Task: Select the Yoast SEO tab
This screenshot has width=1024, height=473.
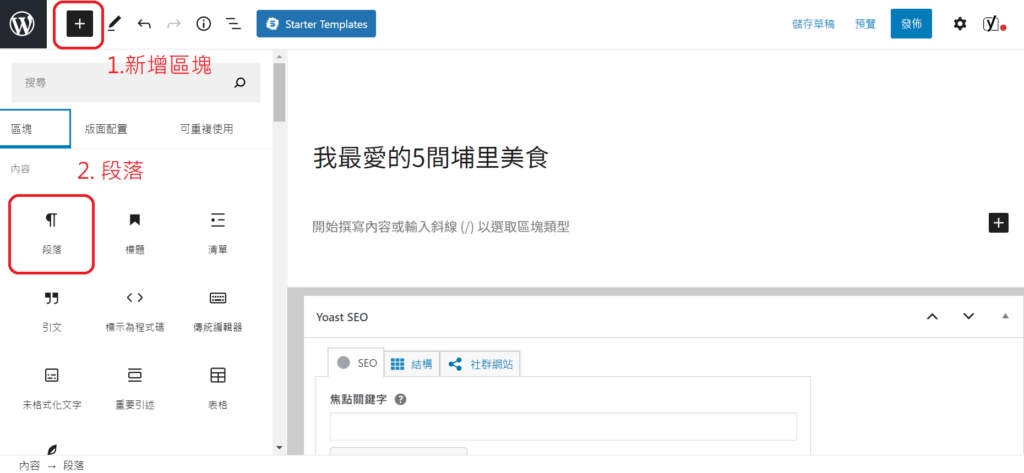Action: point(356,363)
